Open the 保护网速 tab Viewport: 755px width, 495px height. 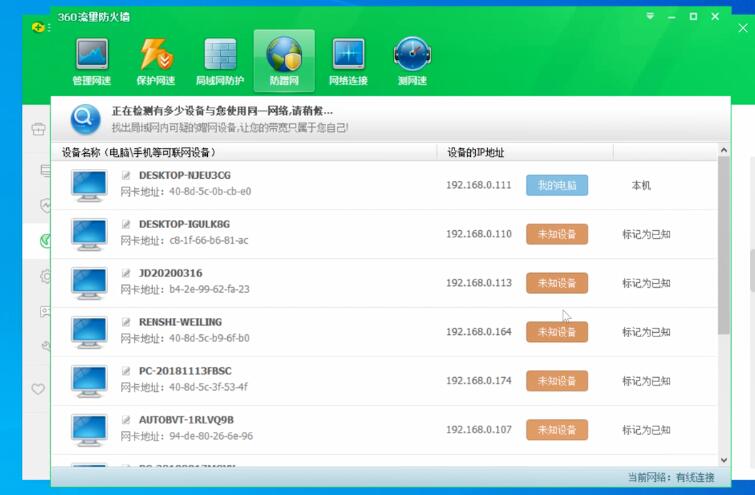156,61
